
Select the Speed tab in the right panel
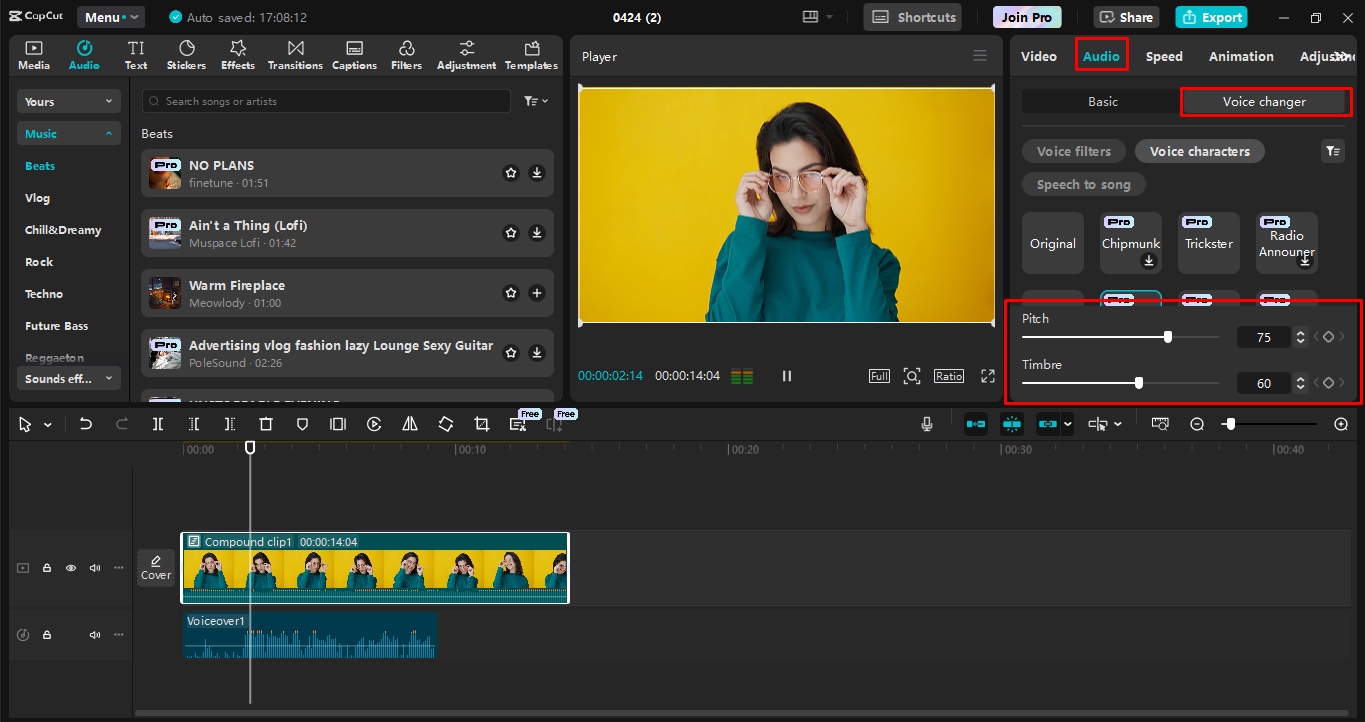tap(1163, 56)
